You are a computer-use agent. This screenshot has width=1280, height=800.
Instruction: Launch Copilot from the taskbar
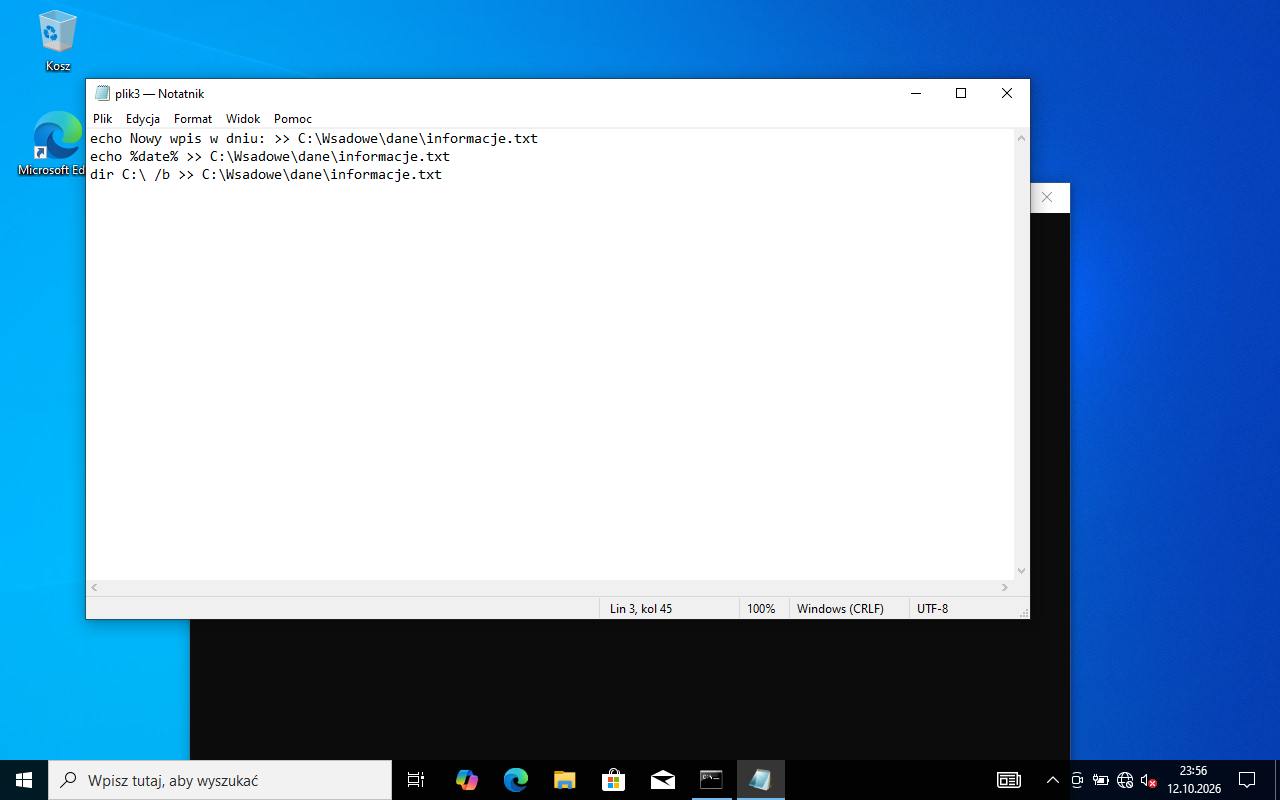point(466,780)
